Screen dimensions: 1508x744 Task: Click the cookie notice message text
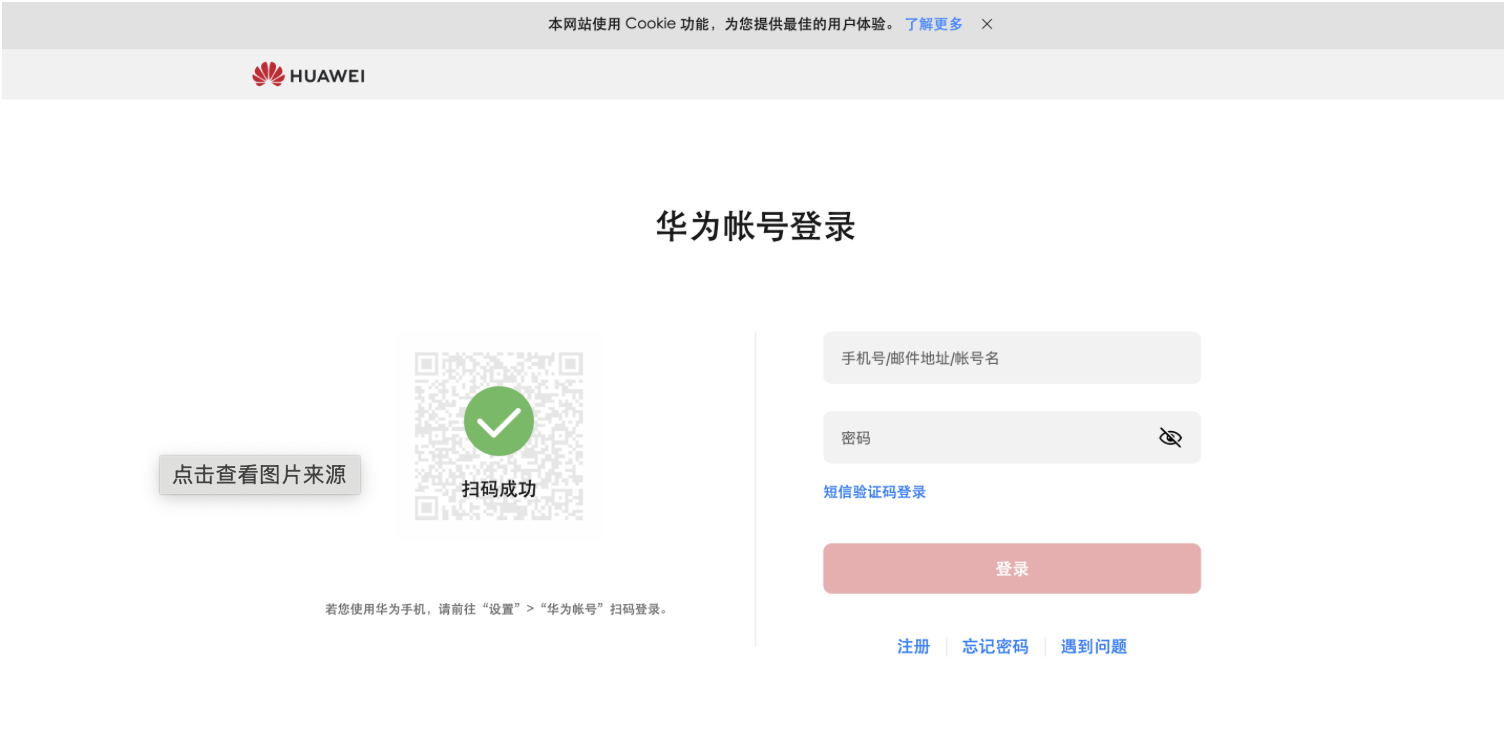[721, 24]
